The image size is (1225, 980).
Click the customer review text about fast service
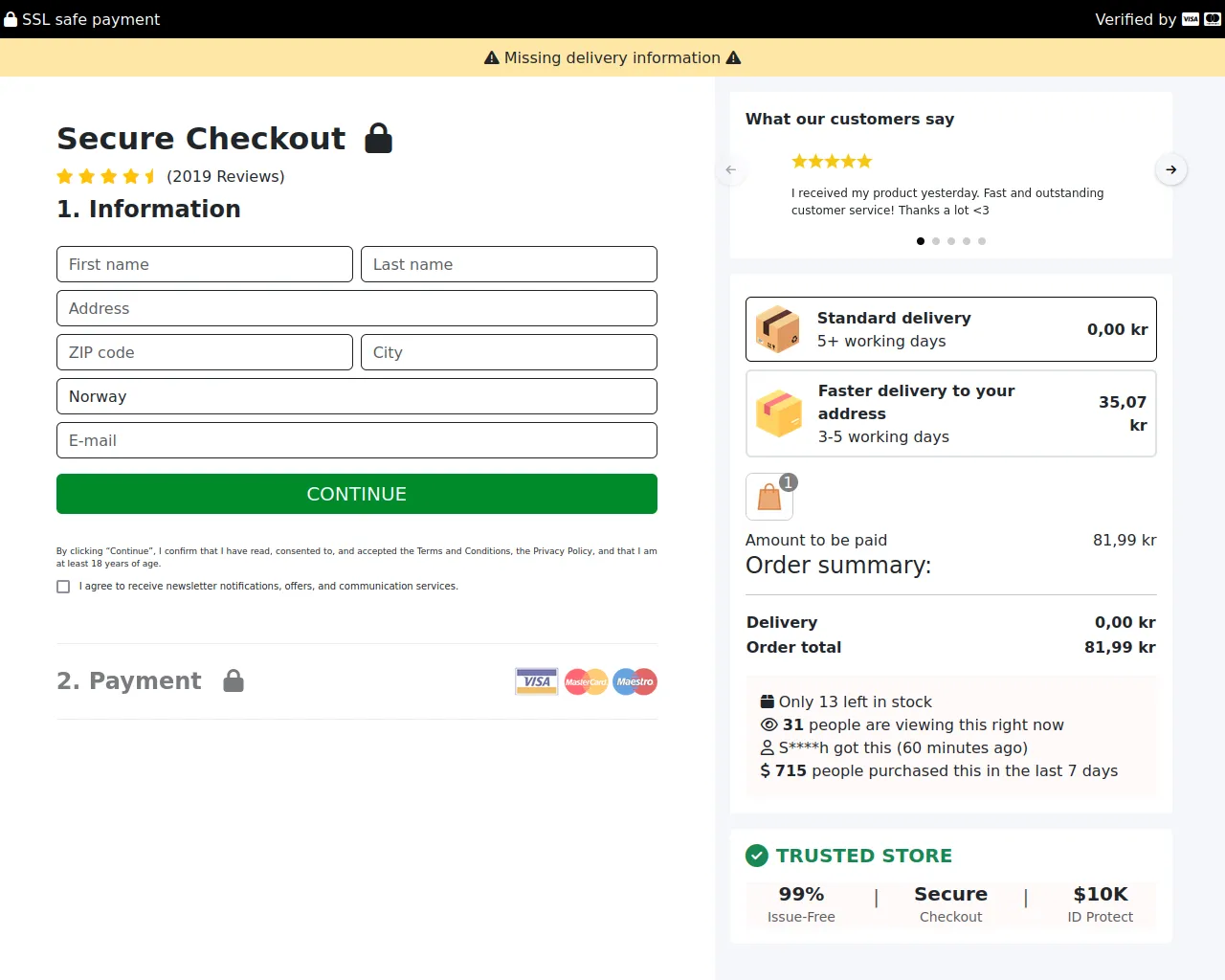(x=947, y=202)
